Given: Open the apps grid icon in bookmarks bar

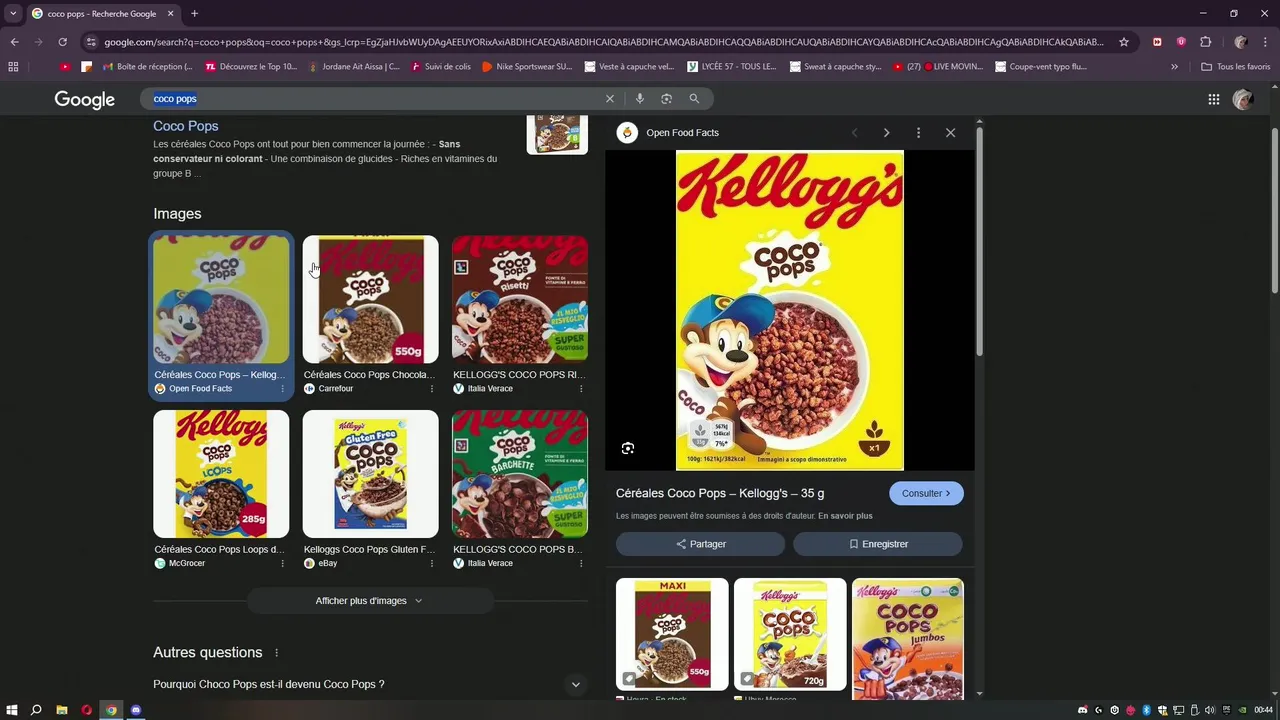Looking at the screenshot, I should pos(13,67).
